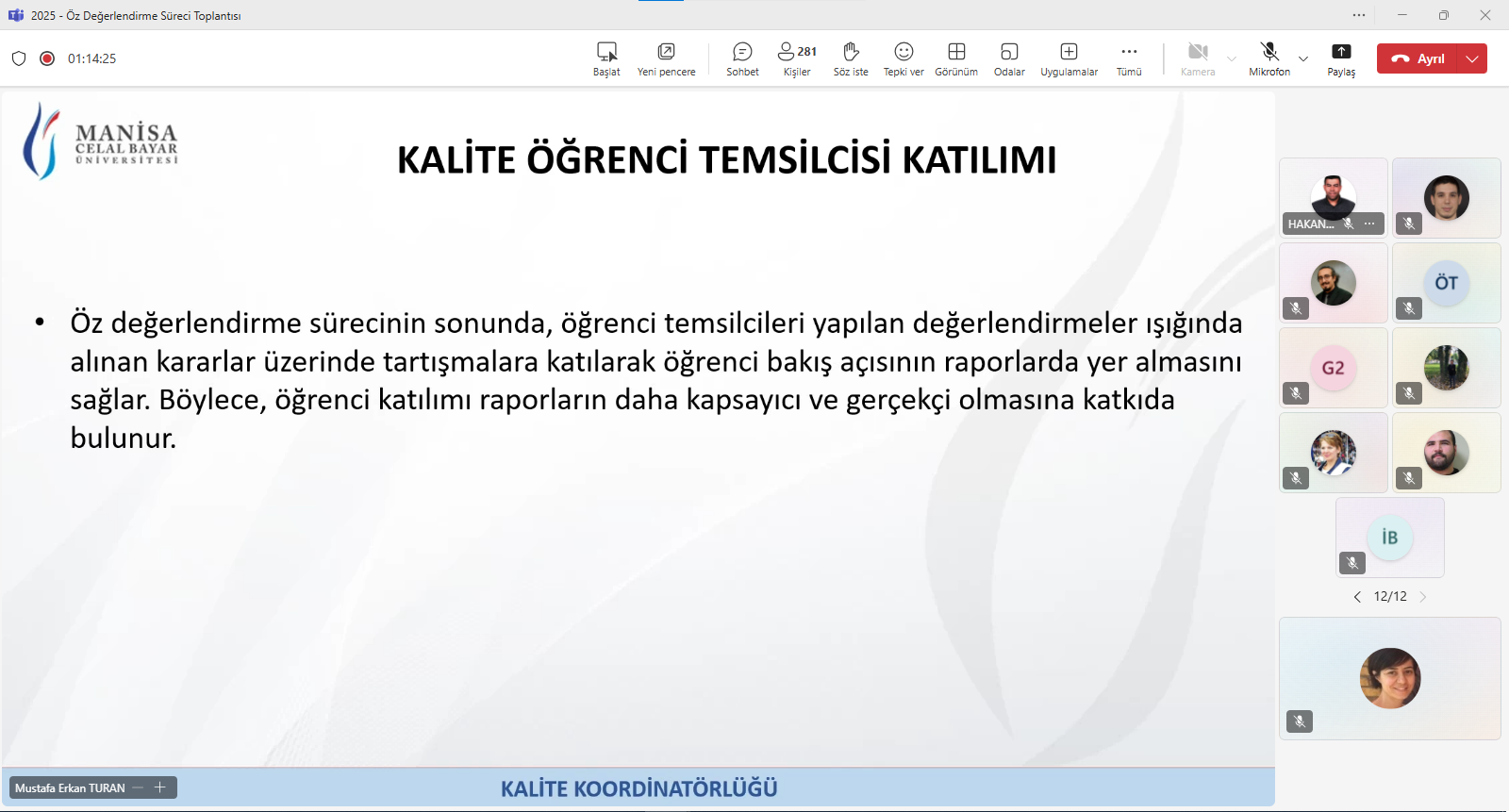Viewport: 1509px width, 812px height.
Task: Show the Kişiler participants list
Action: click(x=797, y=58)
